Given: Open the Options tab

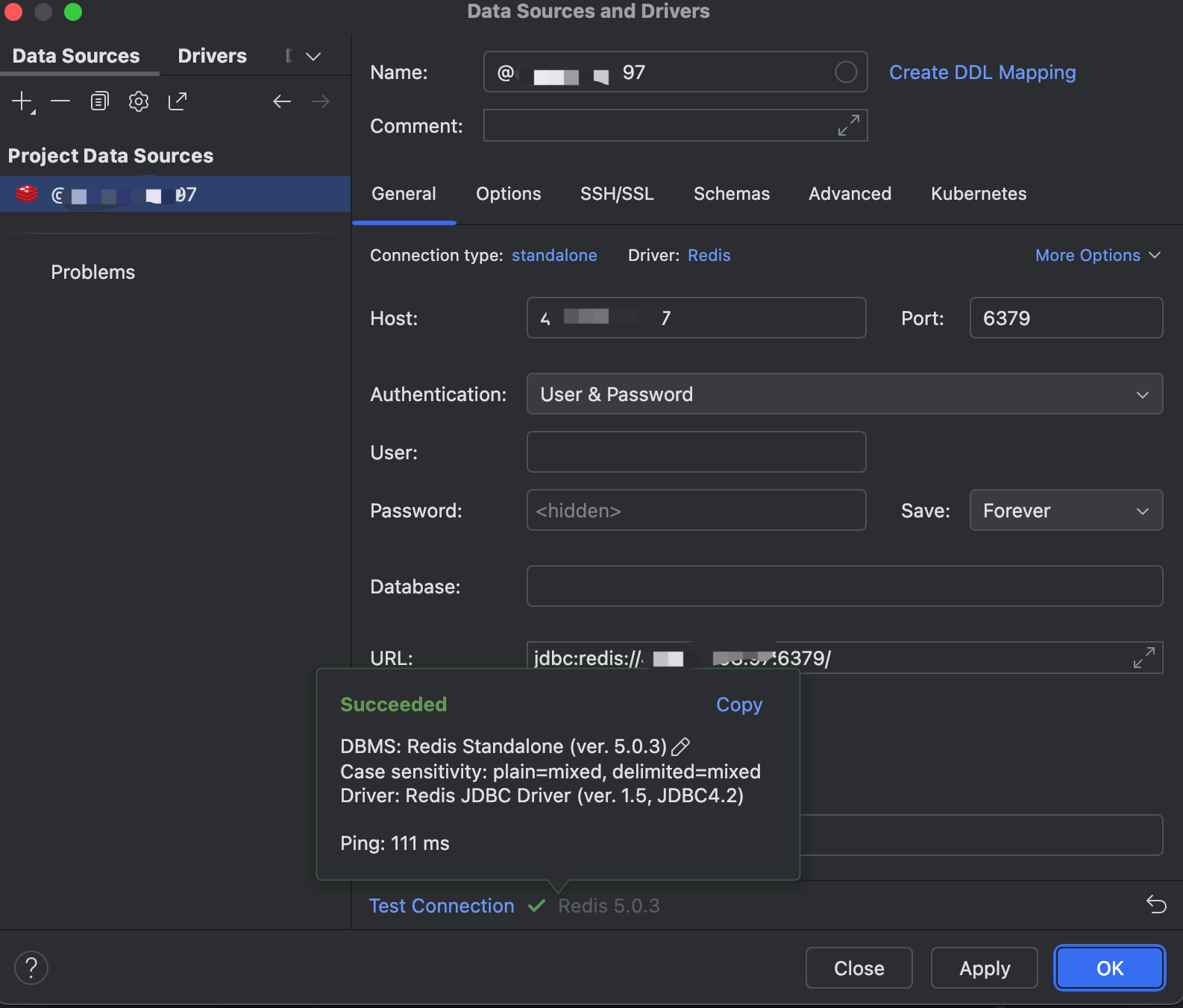Looking at the screenshot, I should pos(509,194).
